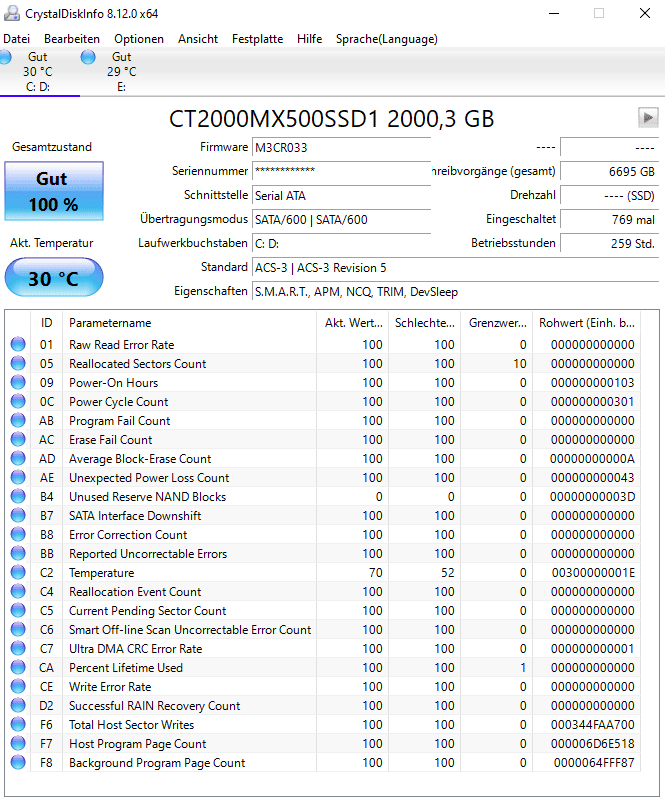The height and width of the screenshot is (802, 665).
Task: Click status orb for Current Pending Sector Count
Action: pyautogui.click(x=18, y=610)
